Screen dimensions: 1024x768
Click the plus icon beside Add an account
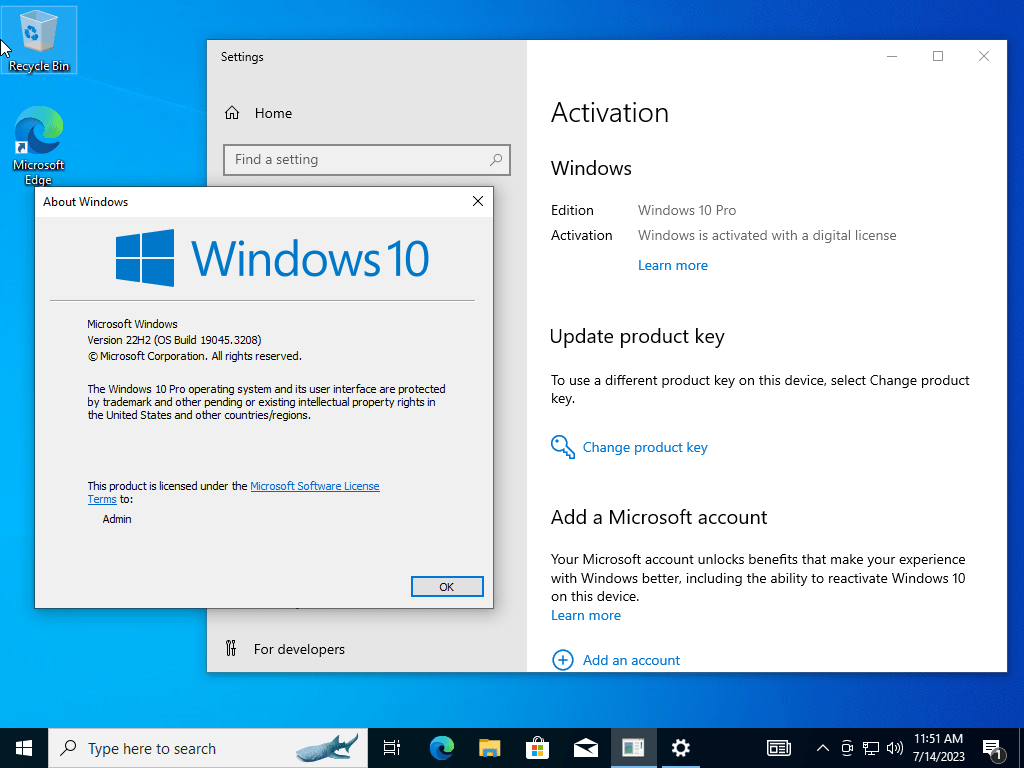562,660
